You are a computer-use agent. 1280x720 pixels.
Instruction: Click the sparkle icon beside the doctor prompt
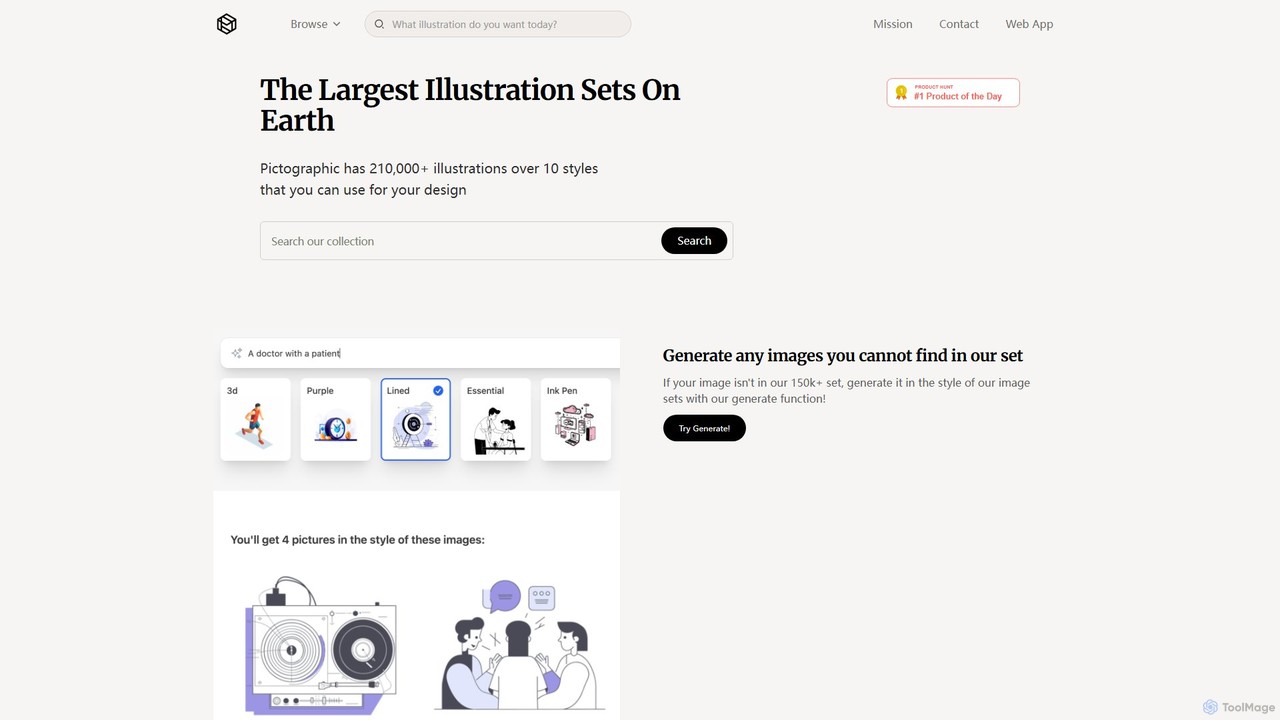[237, 353]
